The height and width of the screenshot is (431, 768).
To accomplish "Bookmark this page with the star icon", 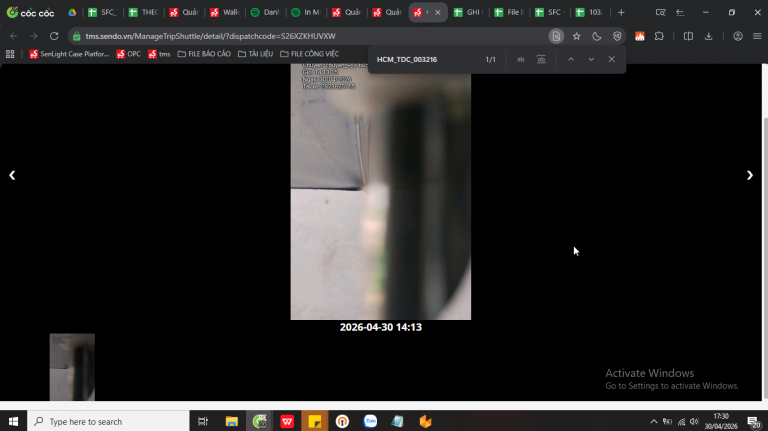I will [x=576, y=36].
